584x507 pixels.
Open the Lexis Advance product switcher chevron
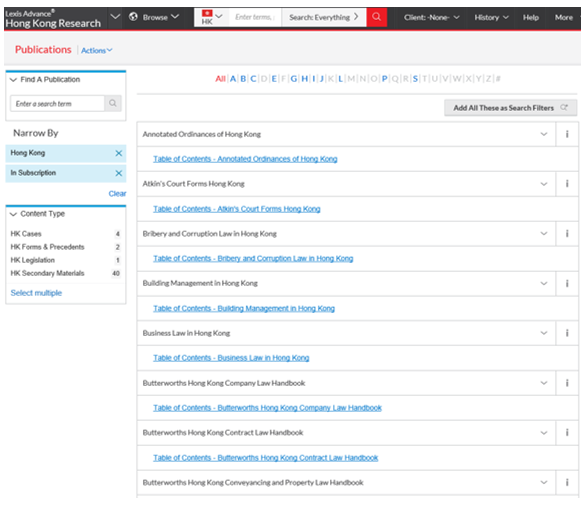click(x=115, y=17)
